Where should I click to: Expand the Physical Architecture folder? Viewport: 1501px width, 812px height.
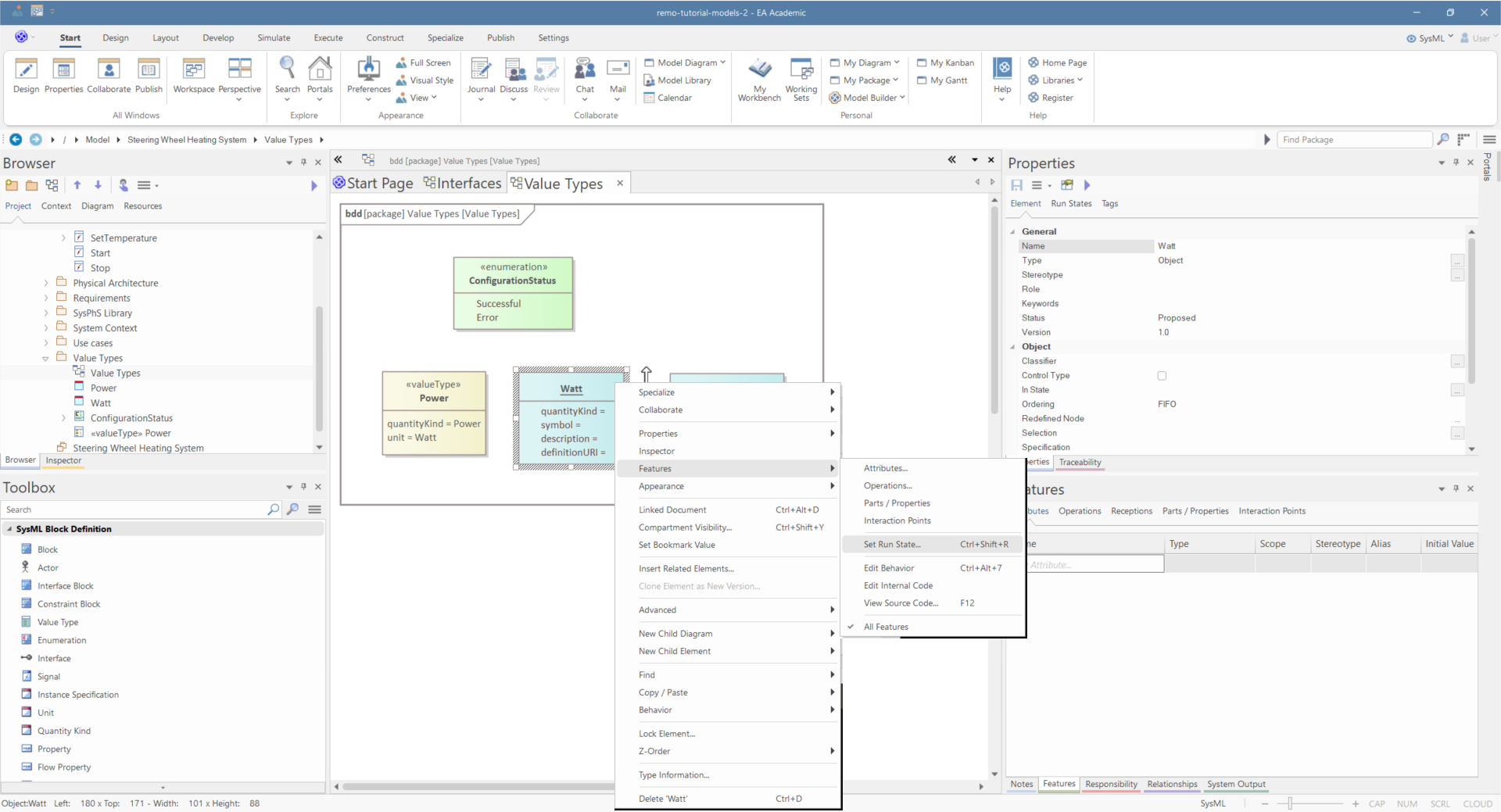(x=46, y=283)
